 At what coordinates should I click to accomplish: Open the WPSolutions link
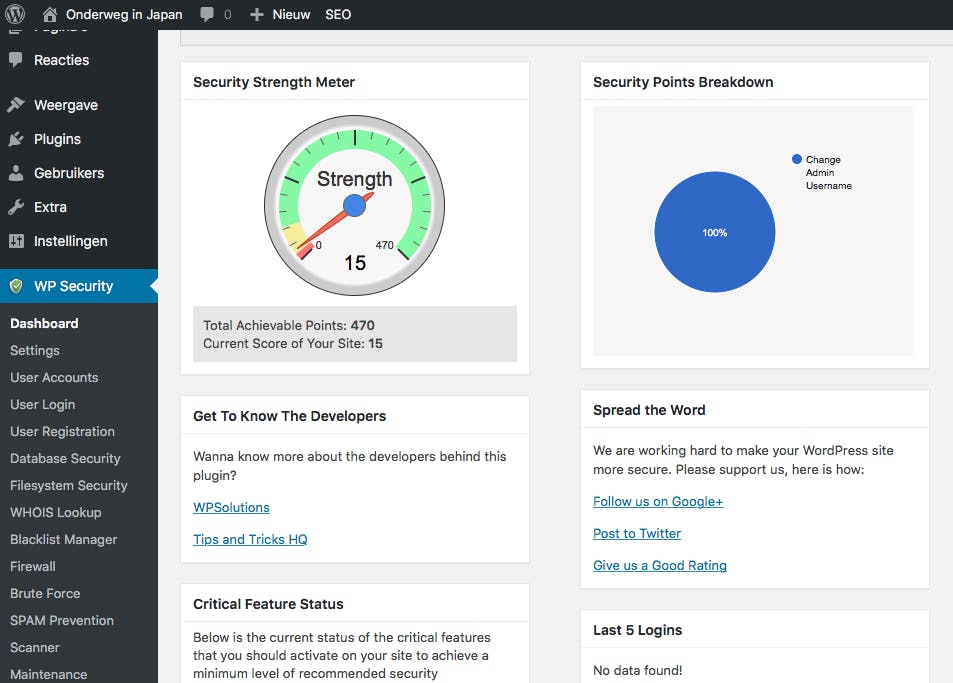click(231, 507)
